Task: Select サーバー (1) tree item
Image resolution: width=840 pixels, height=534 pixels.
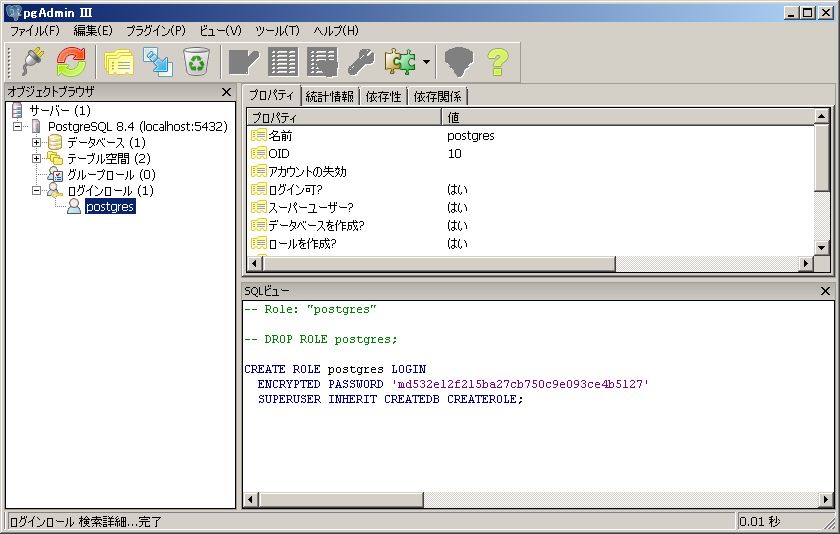Action: (60, 110)
